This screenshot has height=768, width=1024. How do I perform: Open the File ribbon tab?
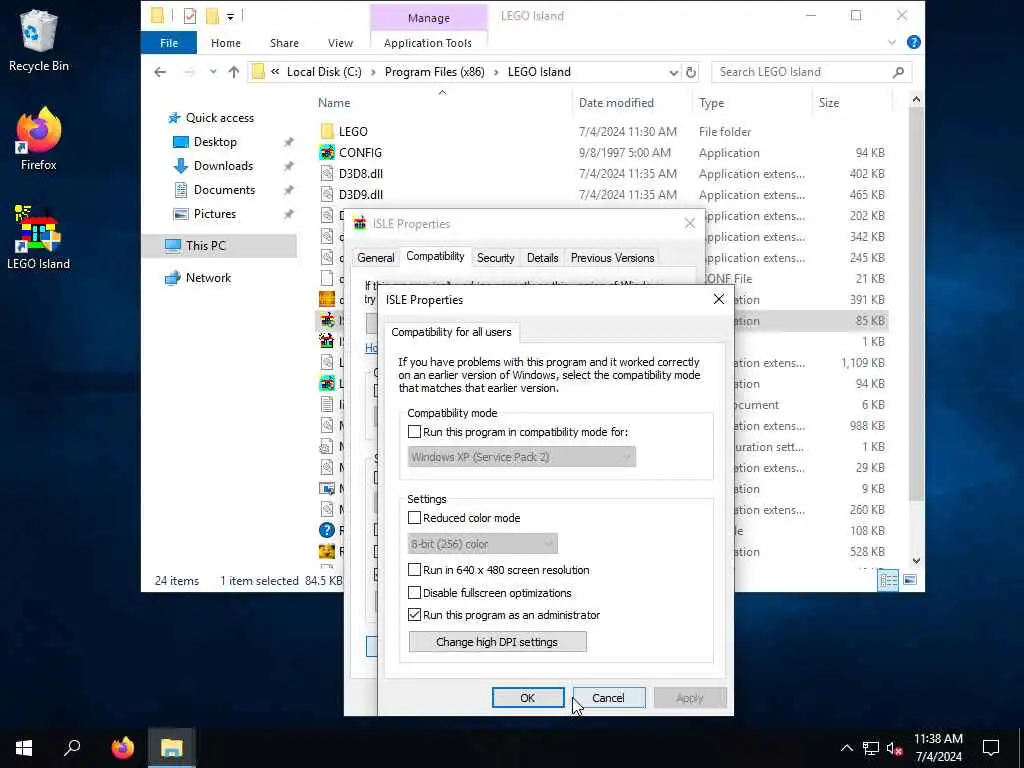(168, 43)
